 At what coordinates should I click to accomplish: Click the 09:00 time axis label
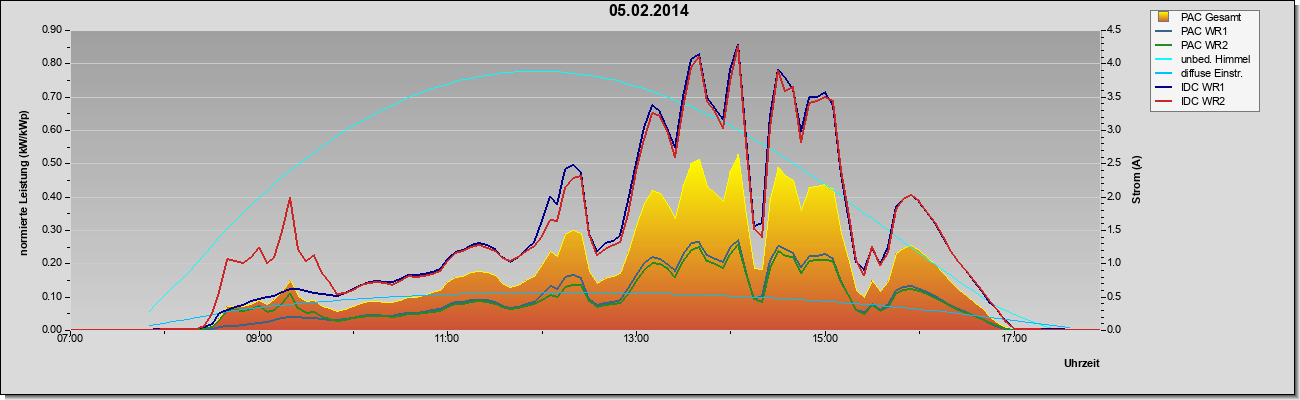(259, 340)
